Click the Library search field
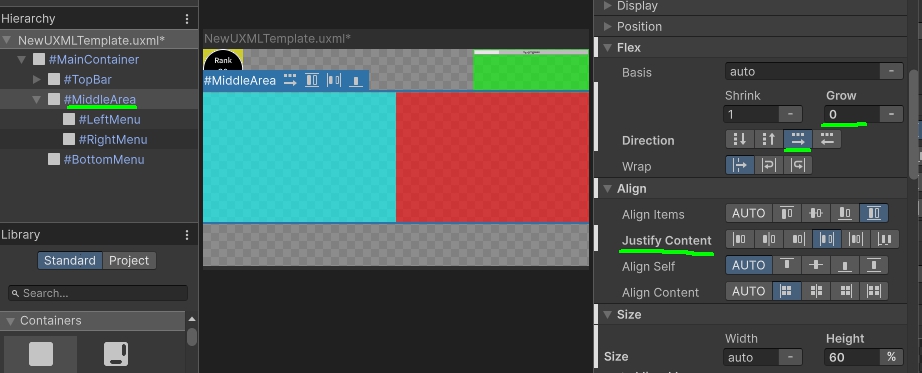 tap(98, 293)
